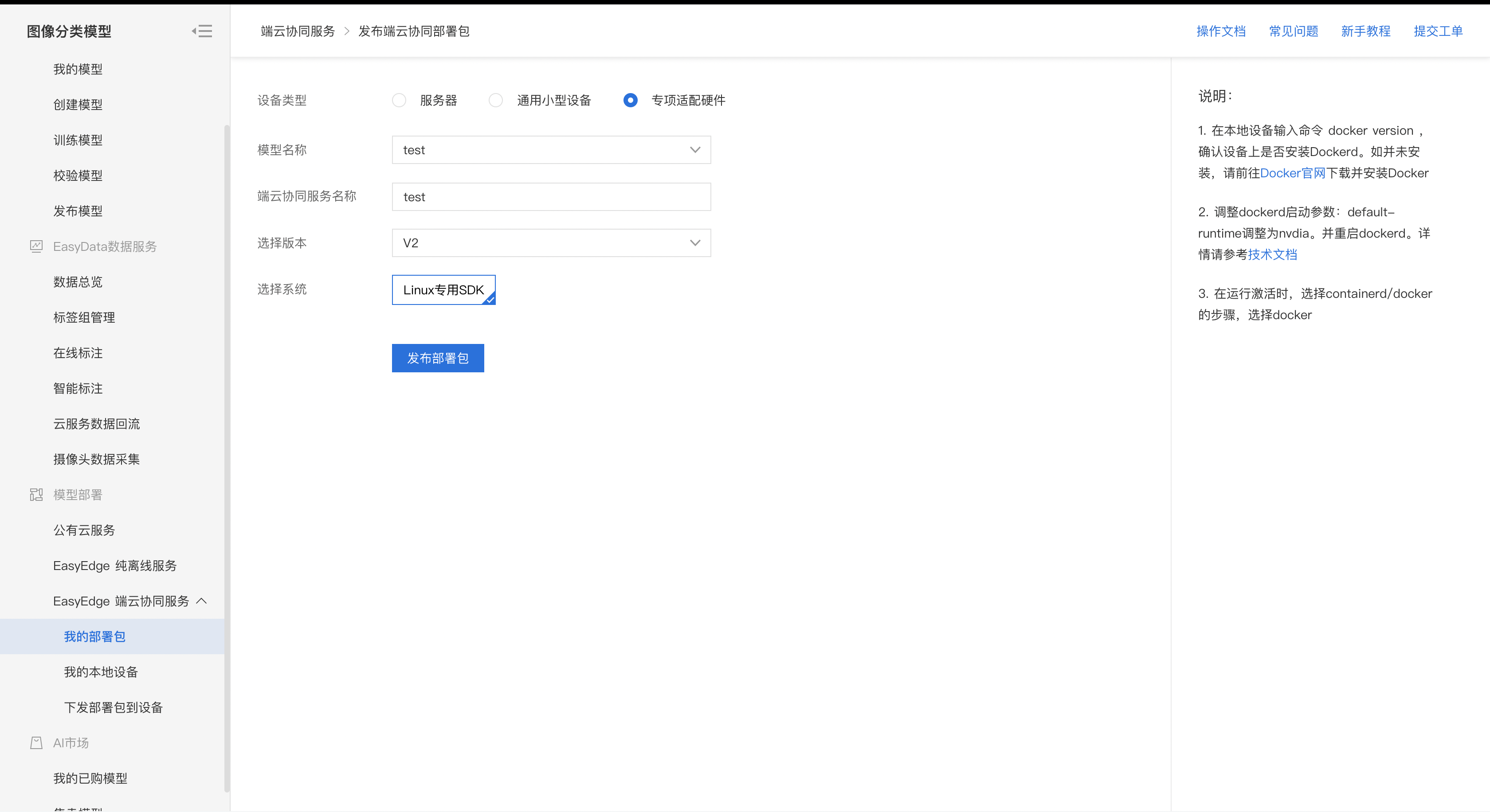The width and height of the screenshot is (1490, 812).
Task: Go to 创建模型 menu item
Action: (78, 105)
